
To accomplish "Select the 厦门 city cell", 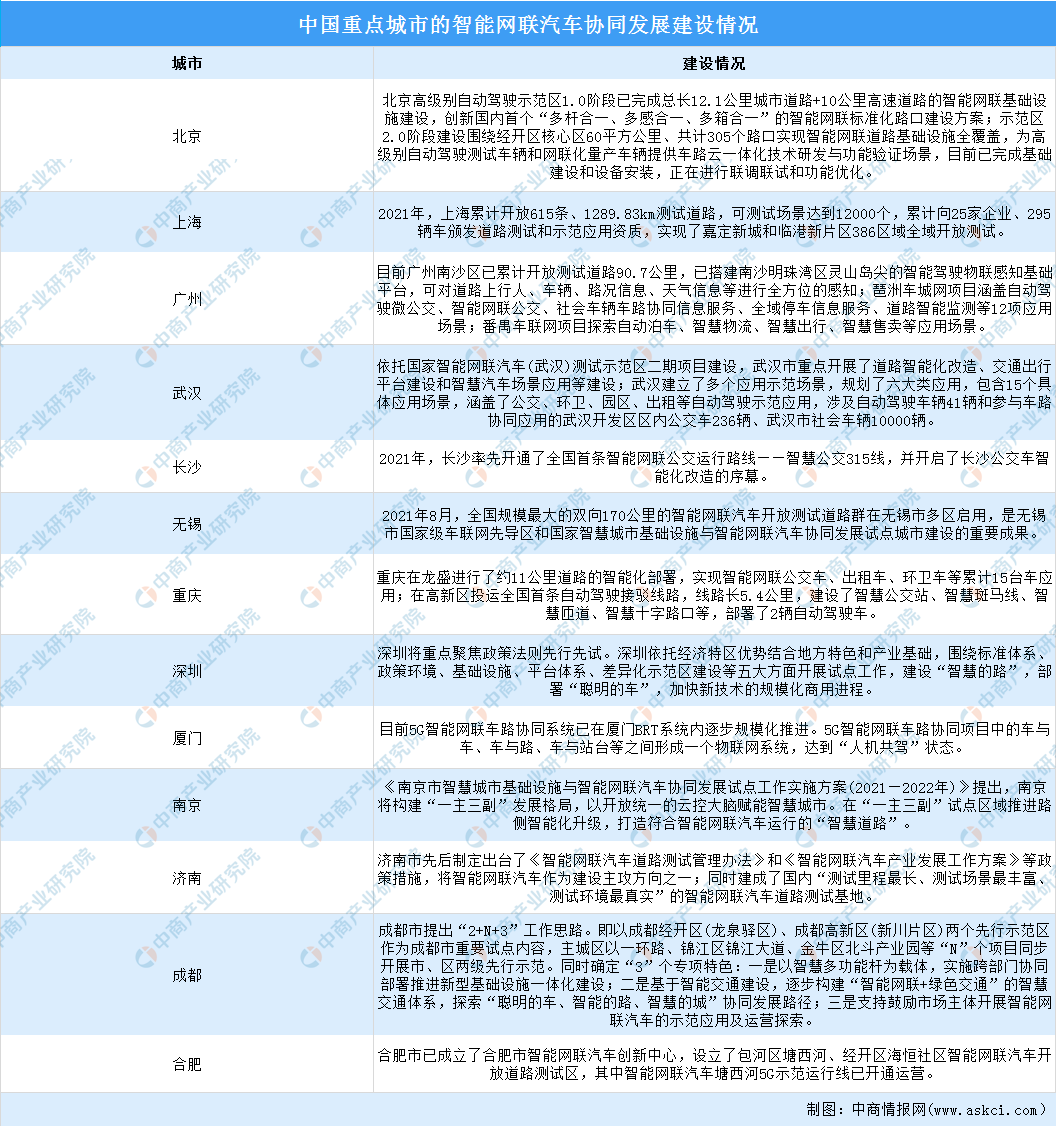I will point(187,738).
